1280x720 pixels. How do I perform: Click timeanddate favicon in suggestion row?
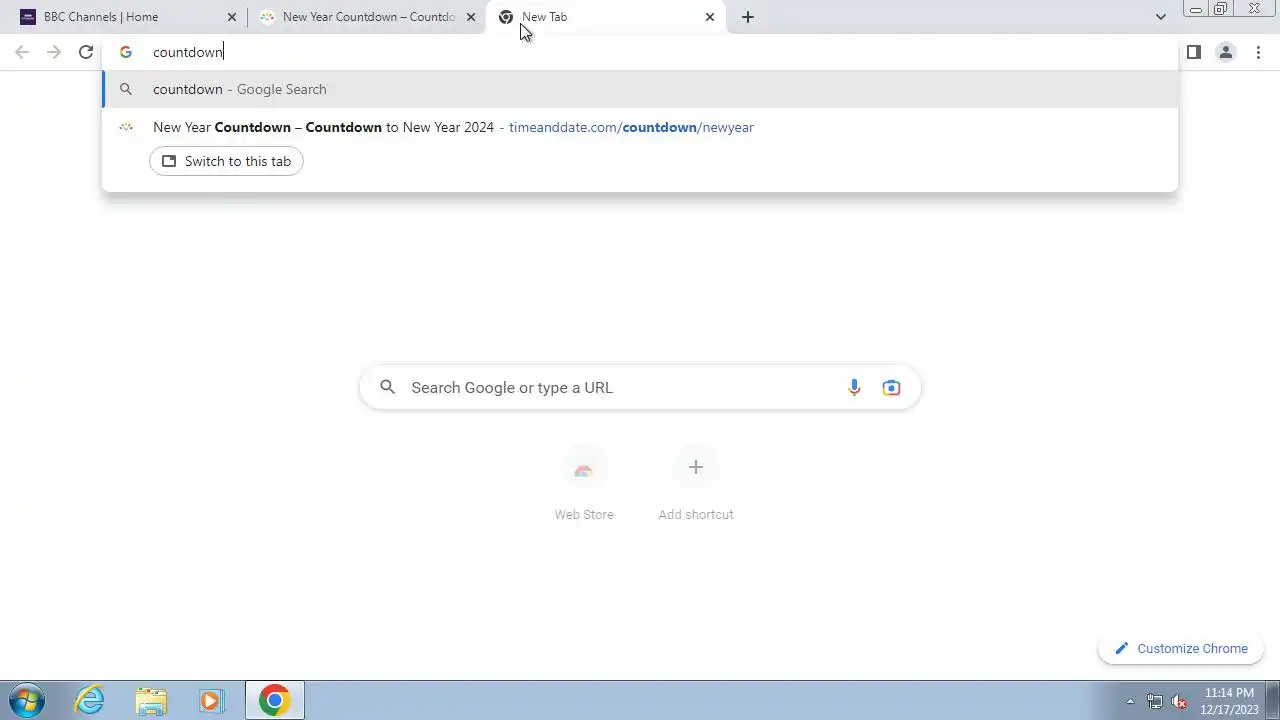pyautogui.click(x=126, y=127)
